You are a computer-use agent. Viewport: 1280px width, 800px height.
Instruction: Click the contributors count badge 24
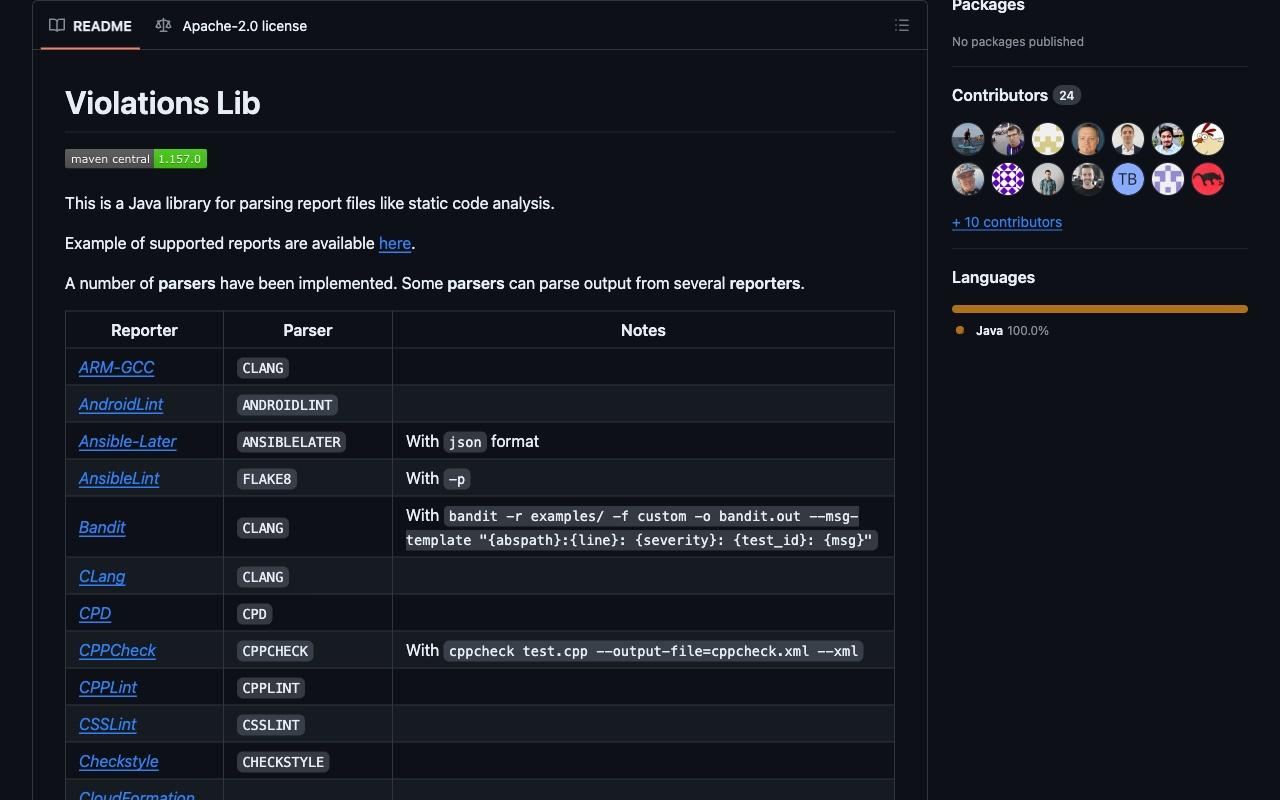(x=1067, y=96)
